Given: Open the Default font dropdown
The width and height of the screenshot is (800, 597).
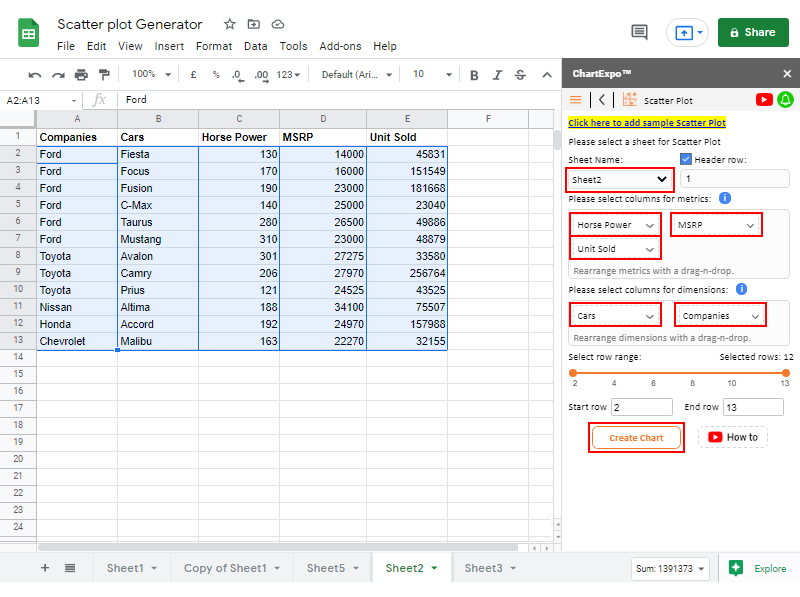Looking at the screenshot, I should [x=357, y=75].
